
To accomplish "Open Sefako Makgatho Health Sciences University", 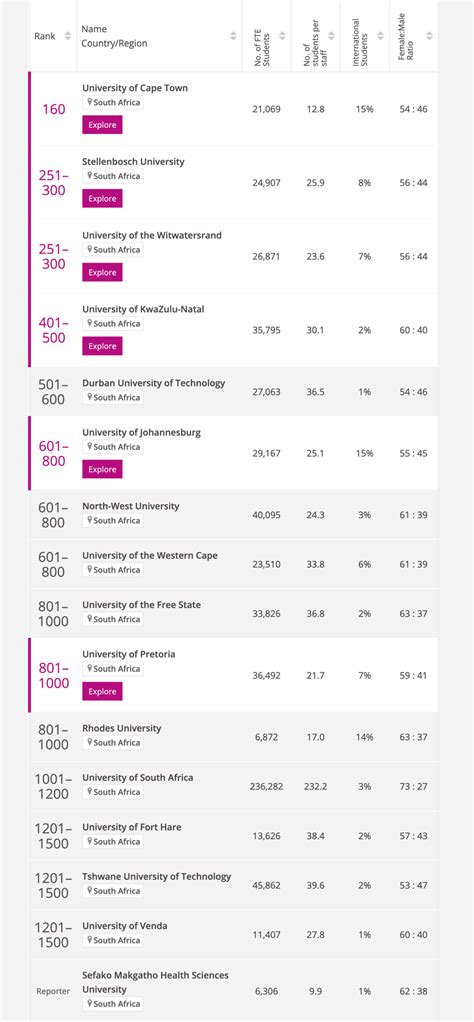I will pos(156,982).
